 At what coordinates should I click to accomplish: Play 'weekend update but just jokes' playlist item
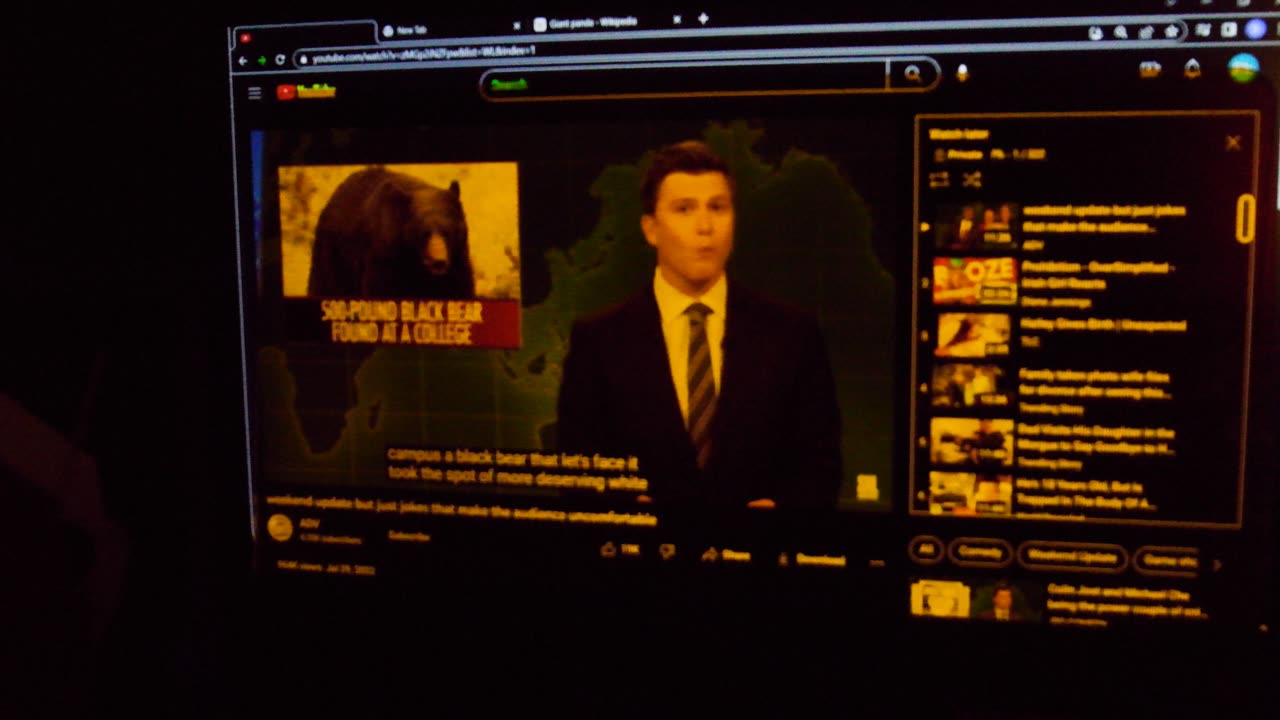[x=1060, y=226]
